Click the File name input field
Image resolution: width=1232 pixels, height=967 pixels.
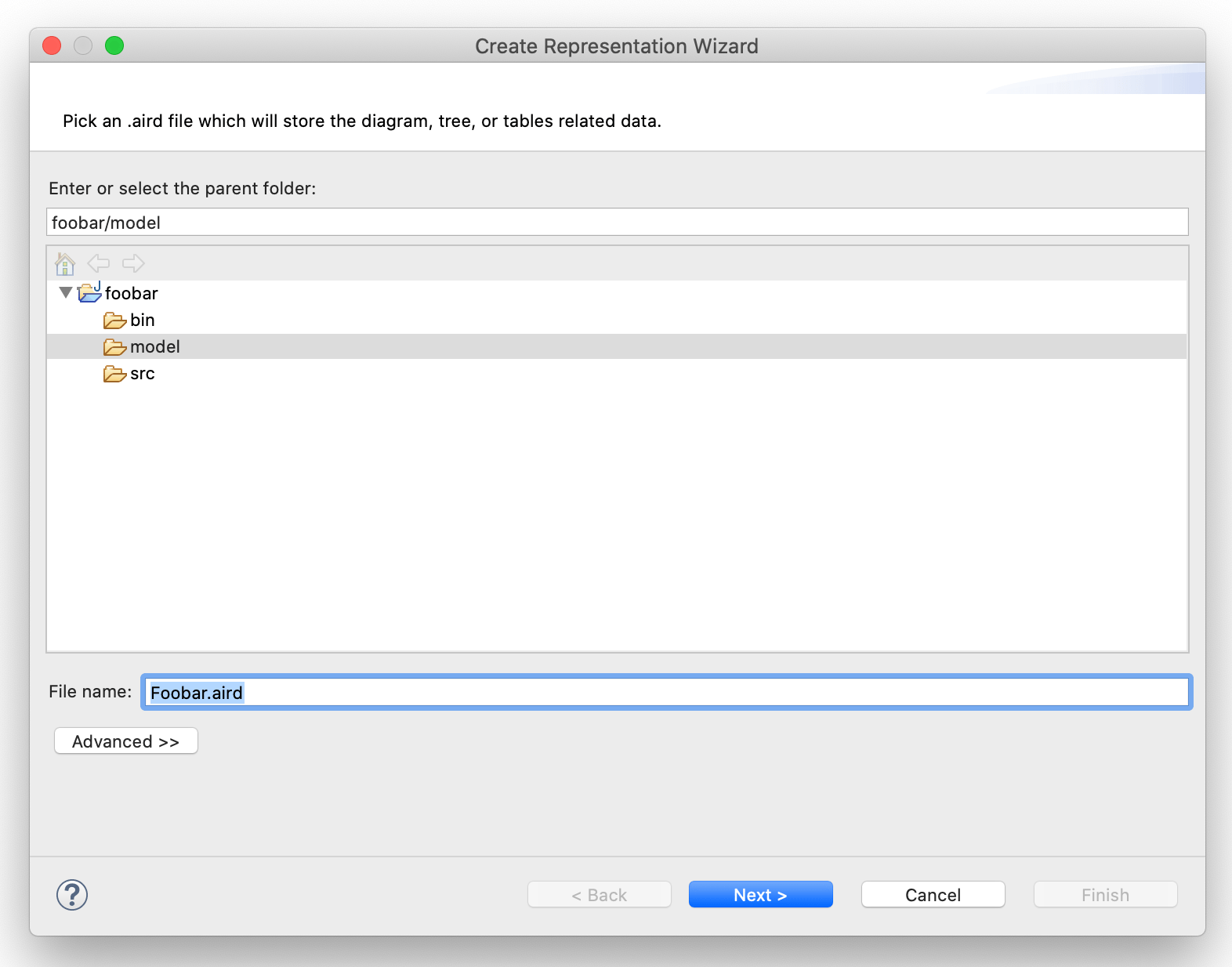tap(666, 693)
